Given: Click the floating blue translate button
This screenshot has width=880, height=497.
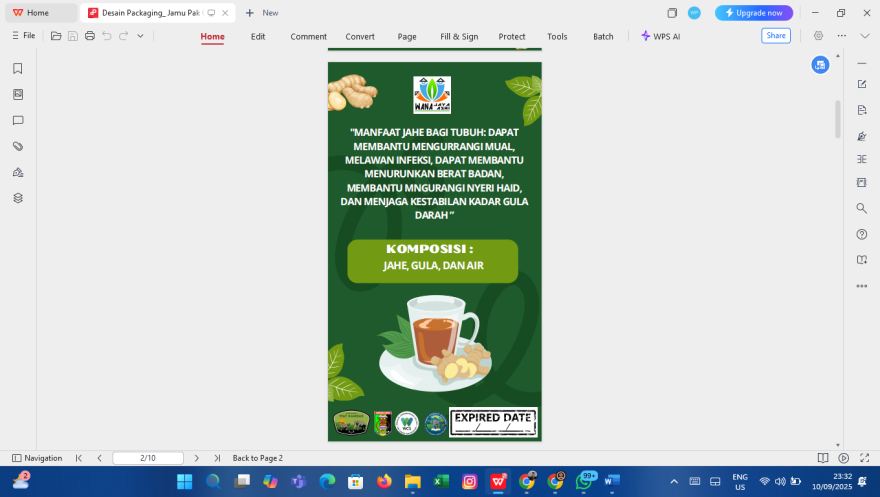Looking at the screenshot, I should [x=820, y=64].
